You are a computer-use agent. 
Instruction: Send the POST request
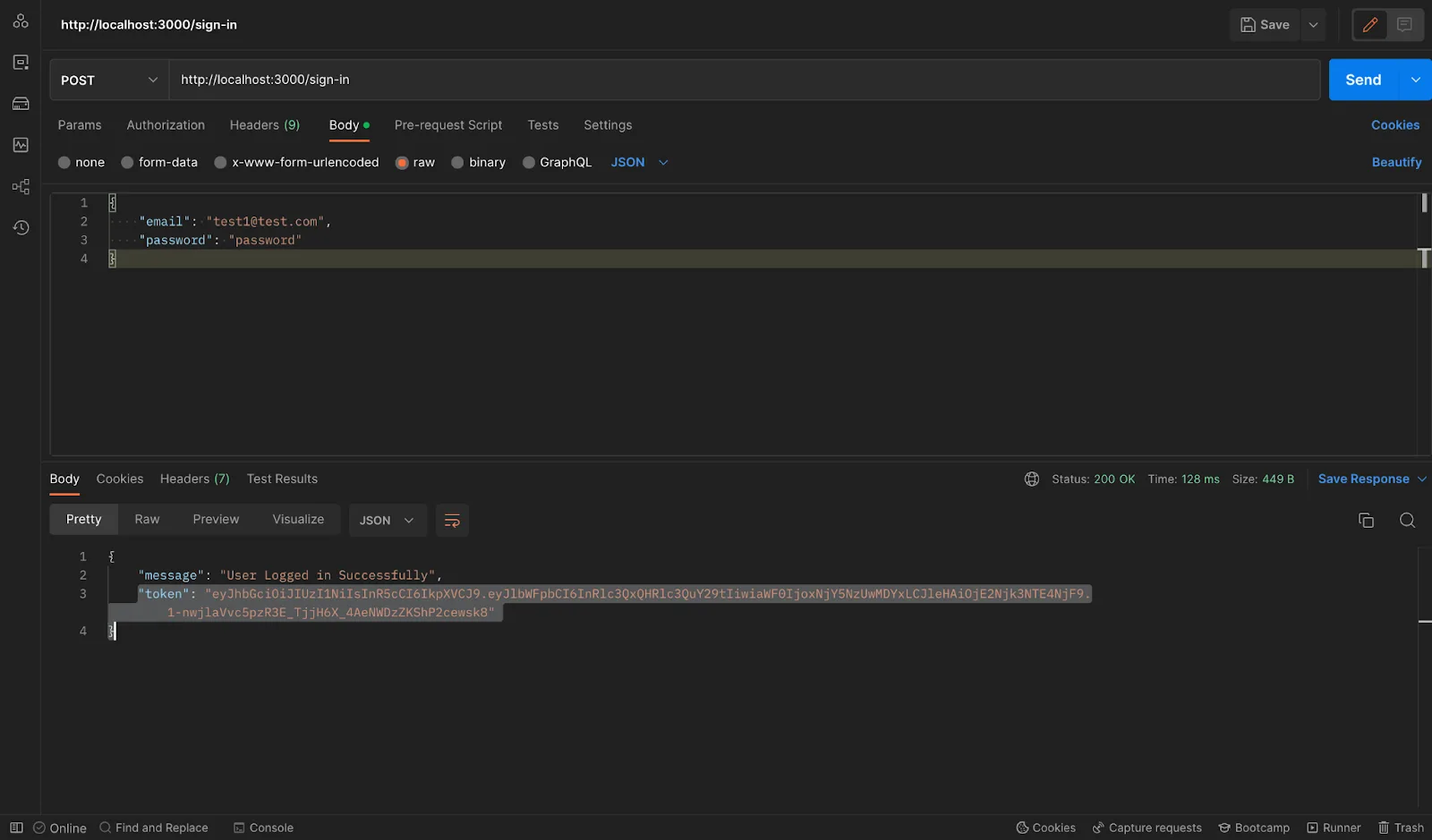tap(1363, 80)
